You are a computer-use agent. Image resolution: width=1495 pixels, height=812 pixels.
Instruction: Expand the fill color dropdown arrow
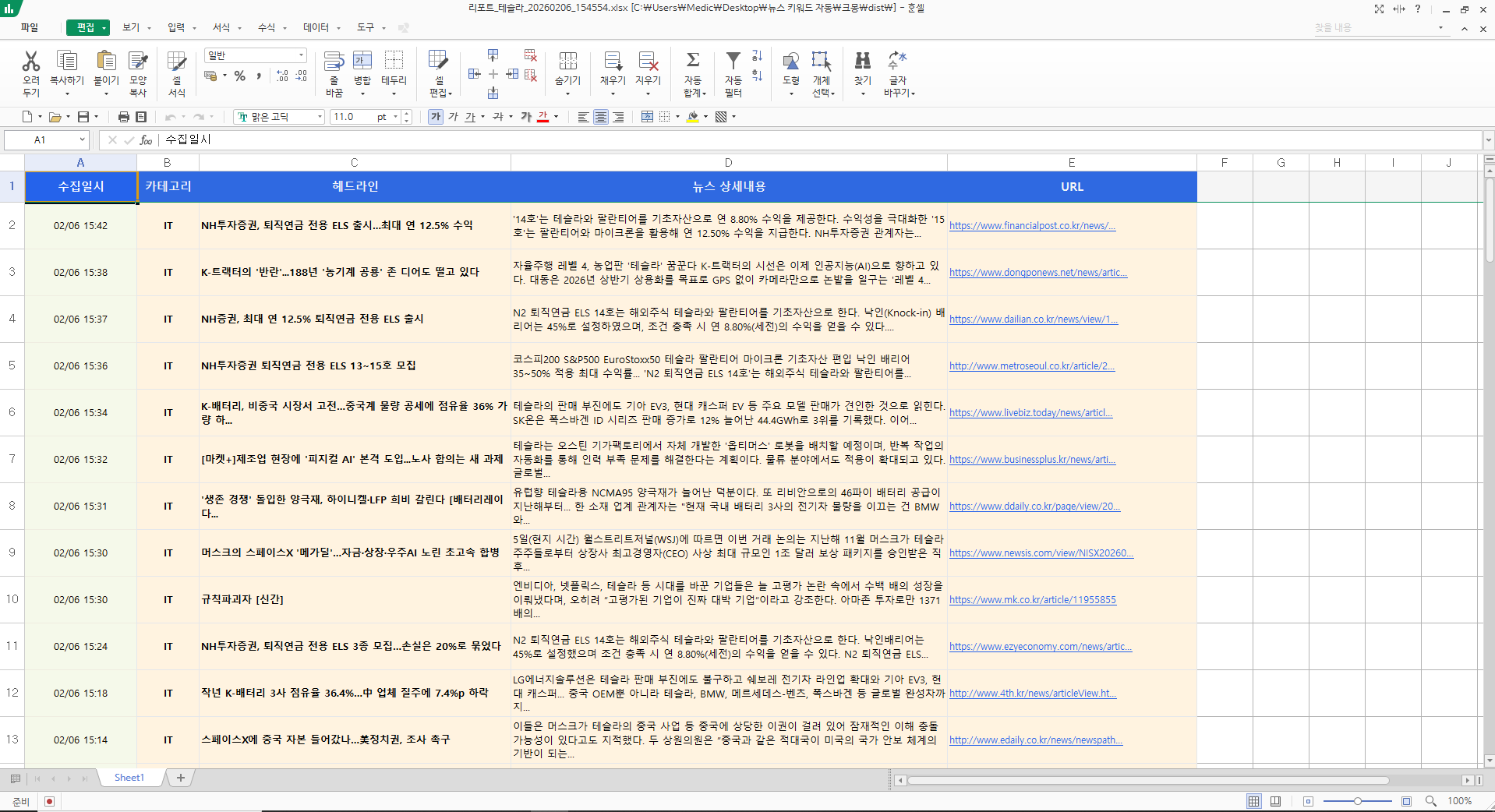(x=705, y=117)
